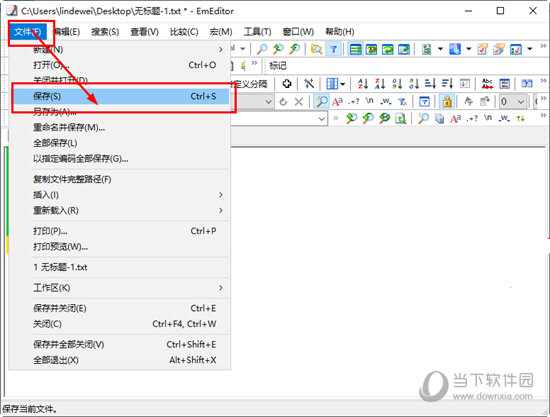550x417 pixels.
Task: Expand the overflow chevron left of the 标记 toolbar
Action: pos(254,63)
